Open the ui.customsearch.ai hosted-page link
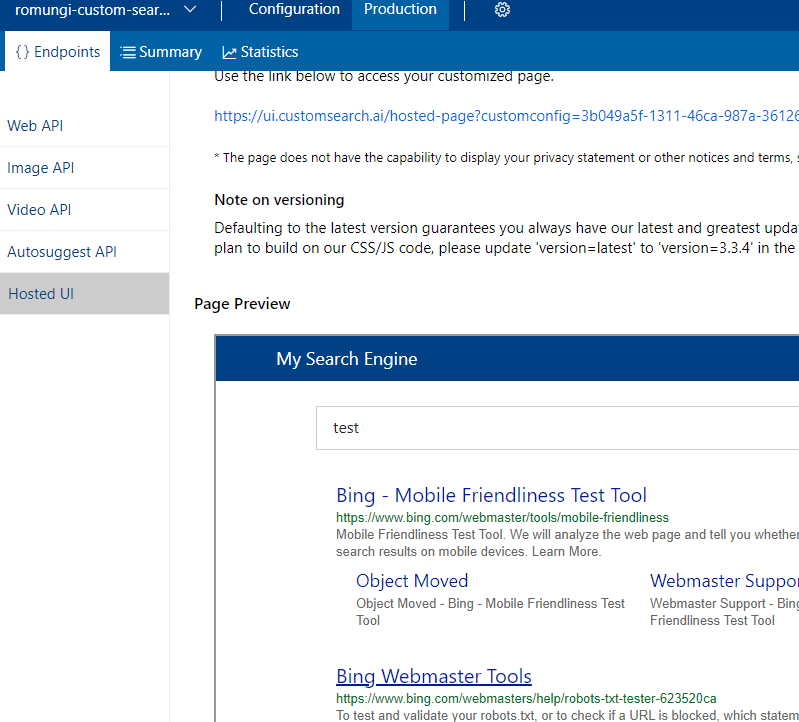The height and width of the screenshot is (722, 799). point(506,116)
